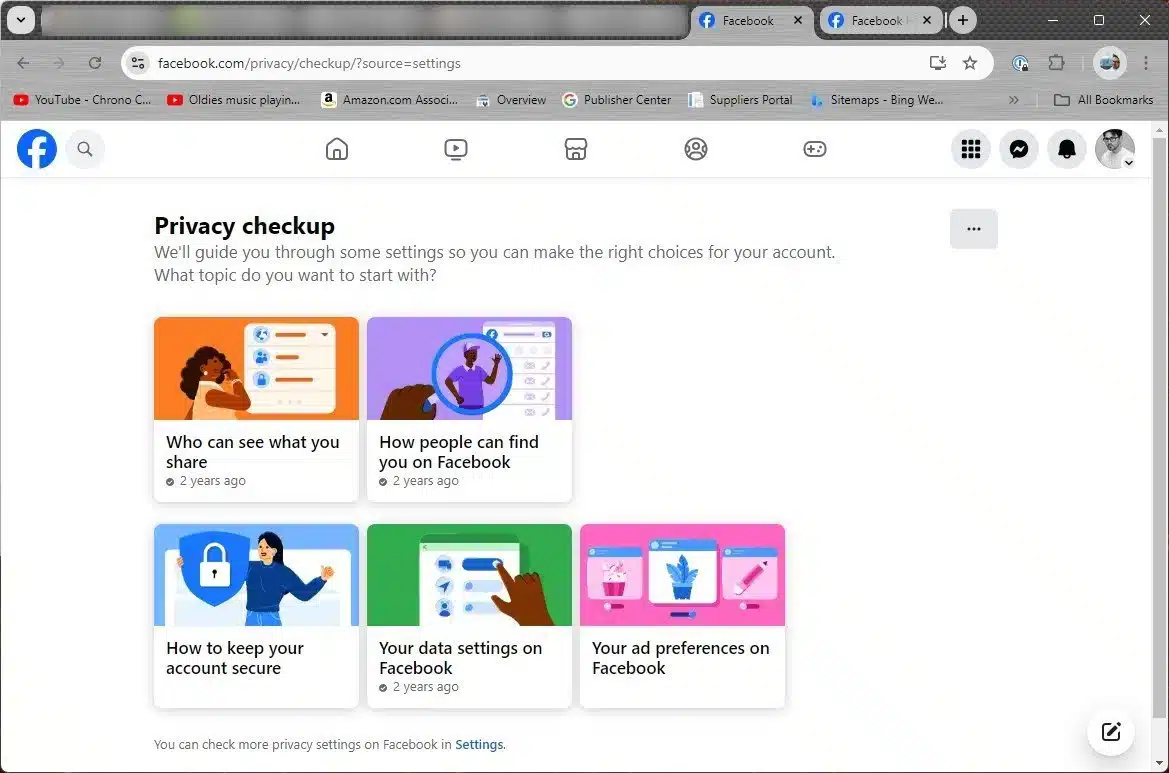Screen dimensions: 1169x773
Task: Click the Facebook logo
Action: pyautogui.click(x=37, y=149)
